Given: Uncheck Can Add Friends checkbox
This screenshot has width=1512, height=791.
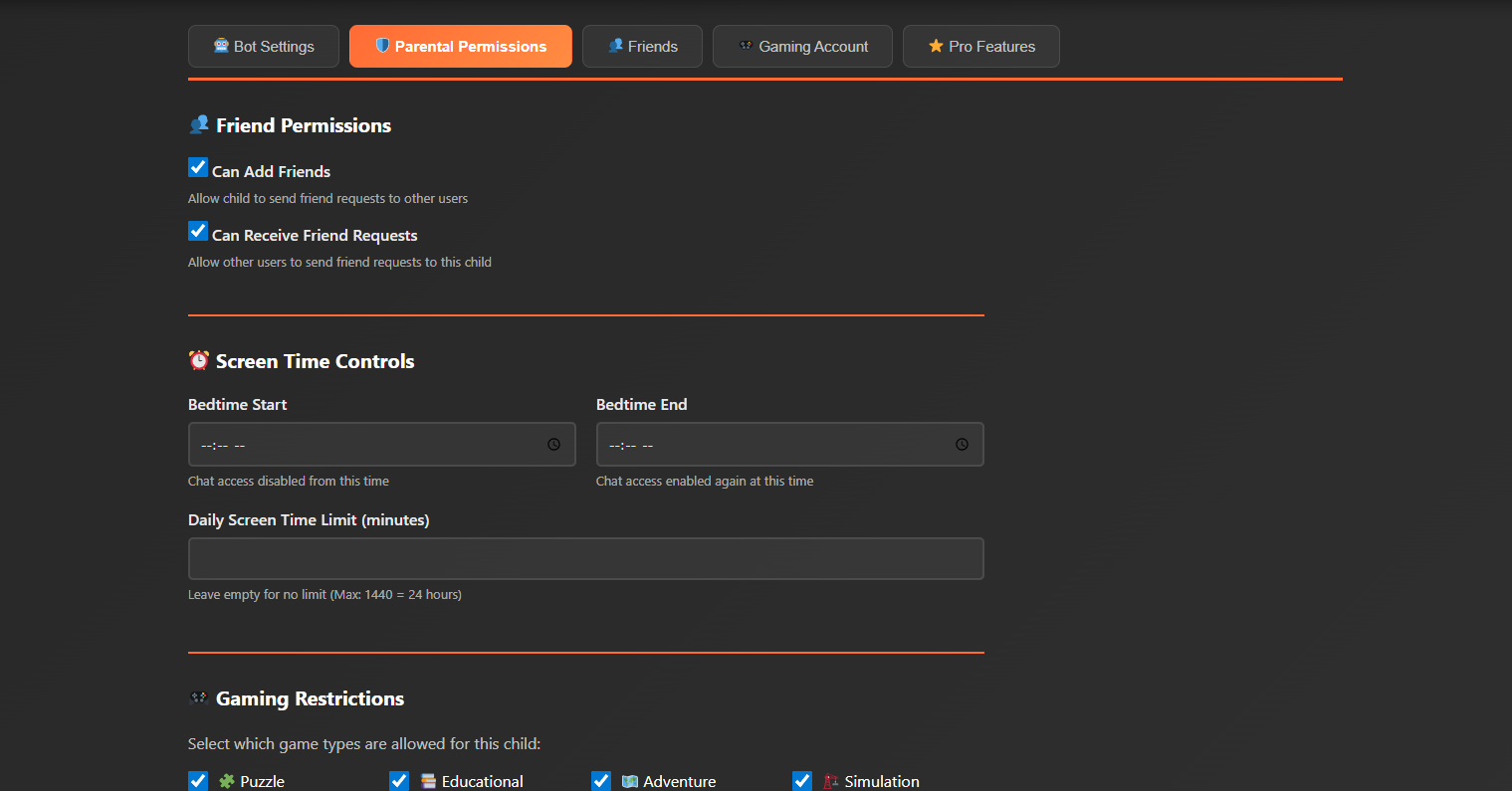Looking at the screenshot, I should pos(198,167).
